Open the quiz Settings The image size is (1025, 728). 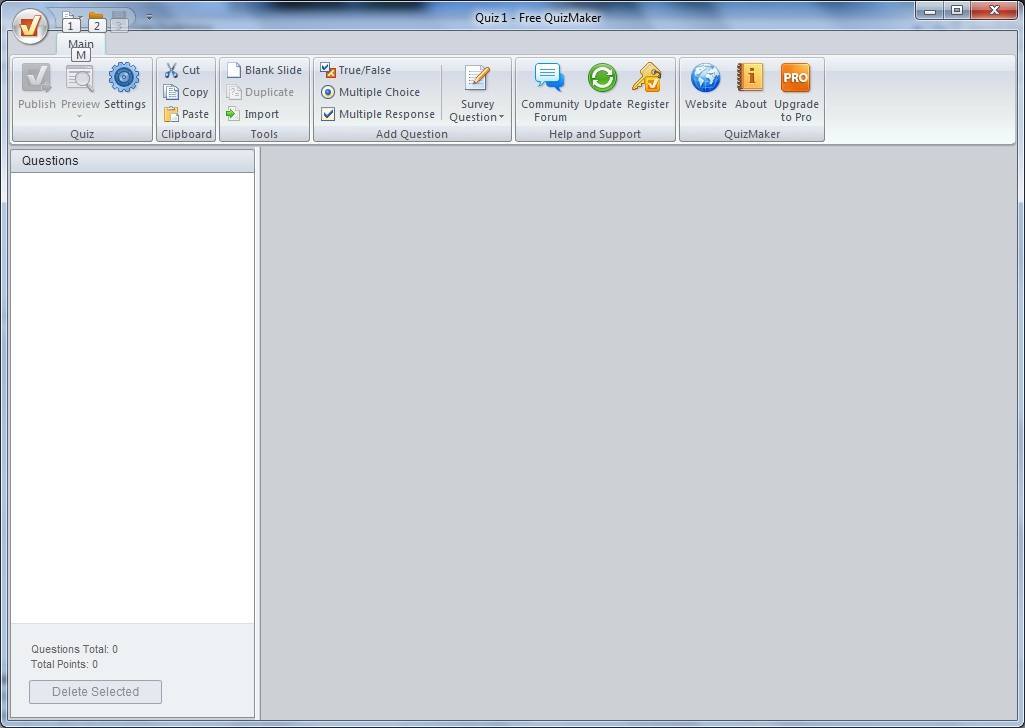(124, 88)
